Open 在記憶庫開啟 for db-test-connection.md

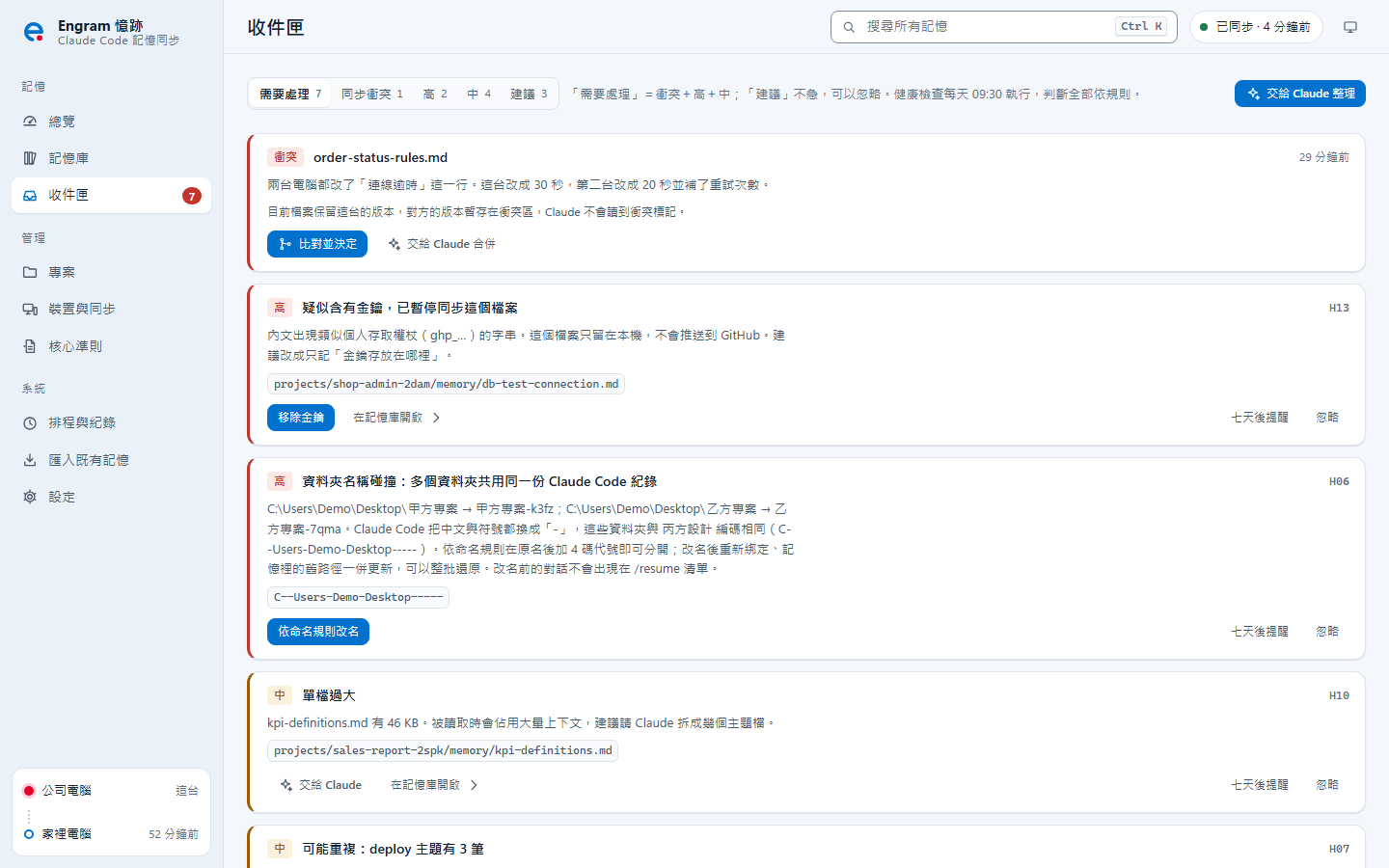coord(396,418)
